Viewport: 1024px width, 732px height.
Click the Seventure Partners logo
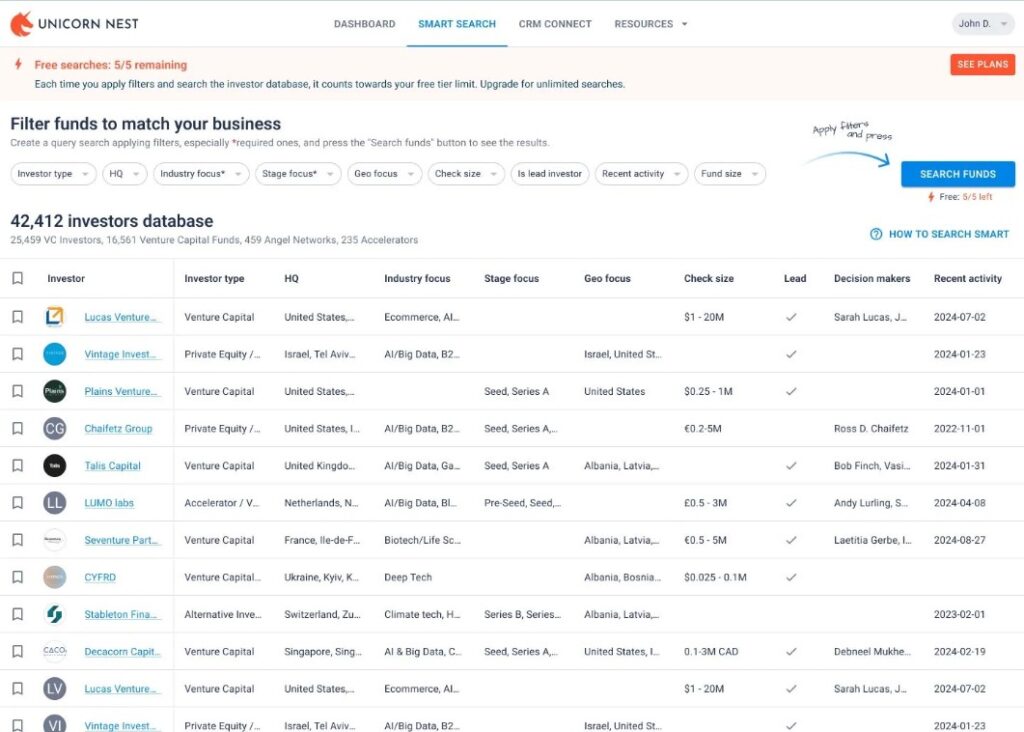click(x=54, y=540)
